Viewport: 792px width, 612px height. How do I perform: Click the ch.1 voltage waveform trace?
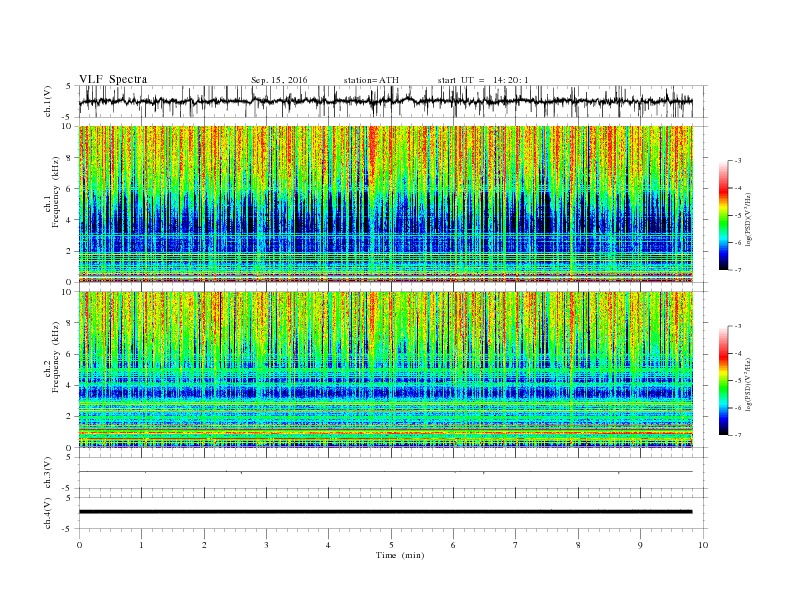(x=385, y=101)
